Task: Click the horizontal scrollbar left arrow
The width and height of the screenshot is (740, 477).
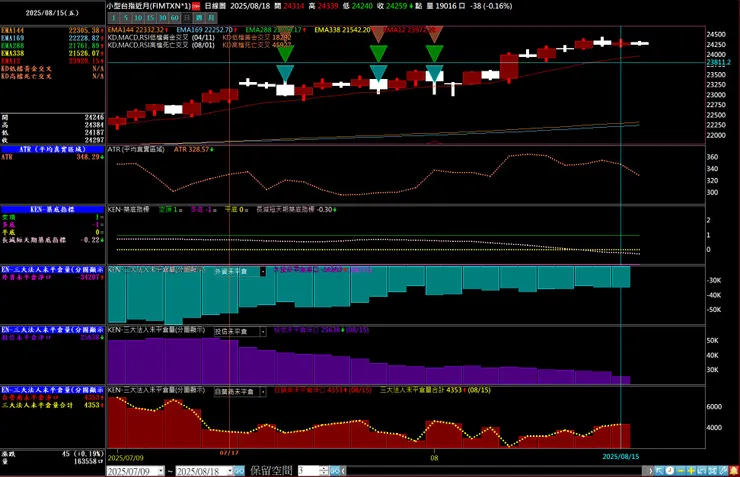Action: [344, 471]
